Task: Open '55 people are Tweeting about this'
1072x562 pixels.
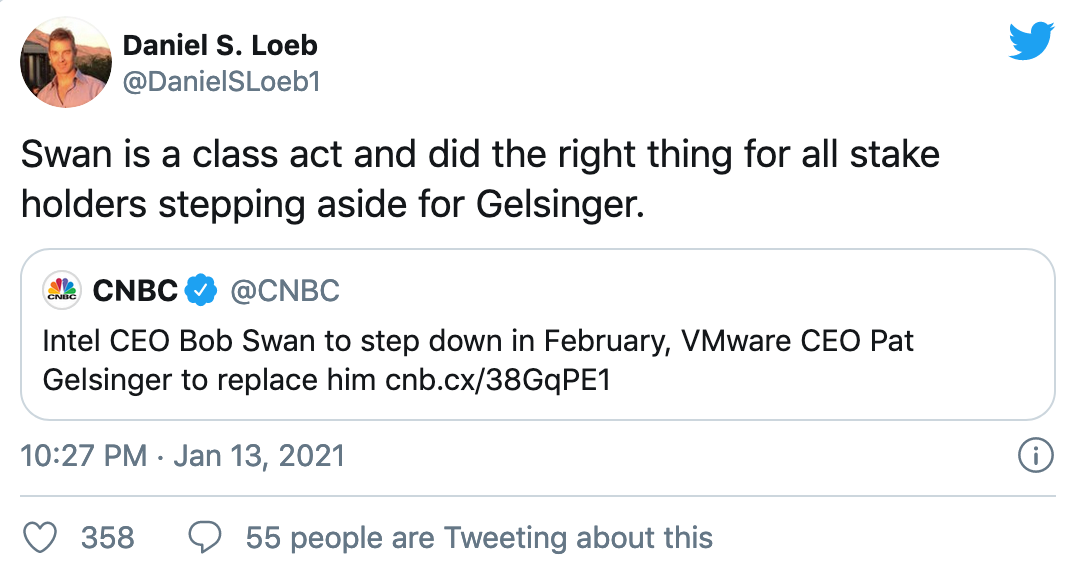Action: 479,537
